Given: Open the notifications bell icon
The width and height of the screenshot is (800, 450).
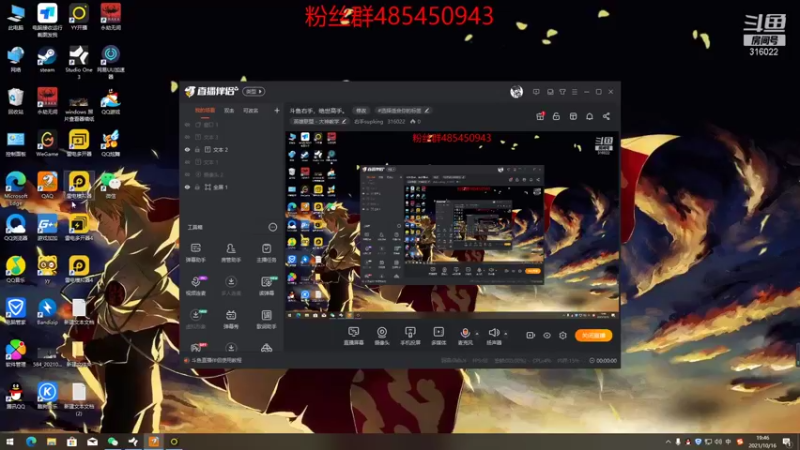Looking at the screenshot, I should tap(590, 116).
